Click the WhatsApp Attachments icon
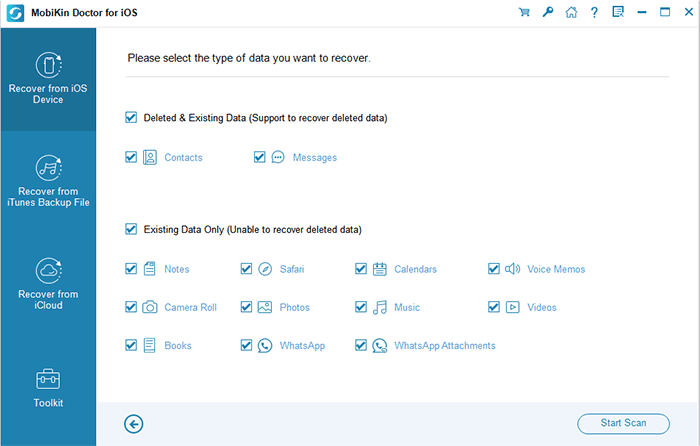The image size is (700, 446). tap(380, 346)
